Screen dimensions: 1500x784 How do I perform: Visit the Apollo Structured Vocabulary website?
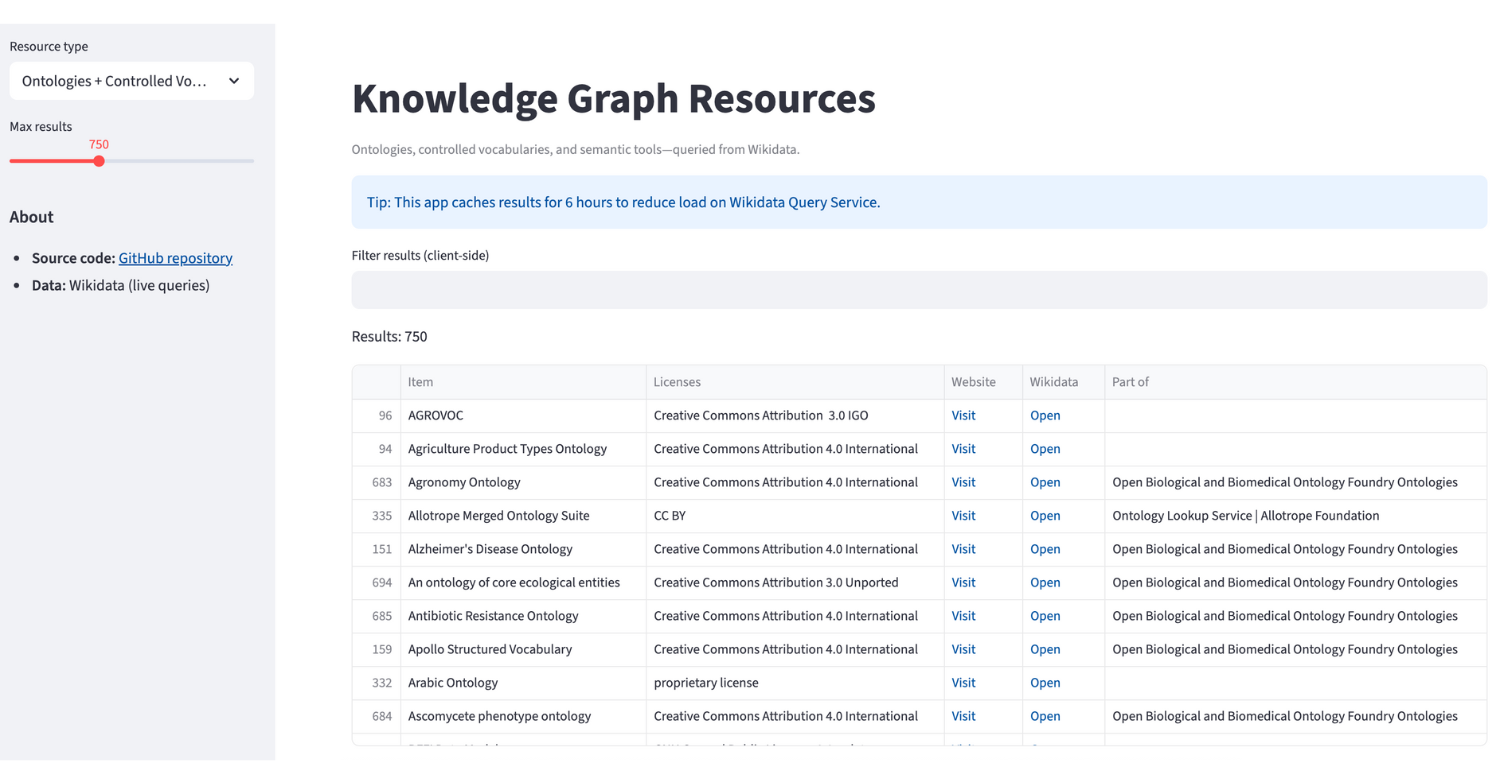pyautogui.click(x=962, y=649)
